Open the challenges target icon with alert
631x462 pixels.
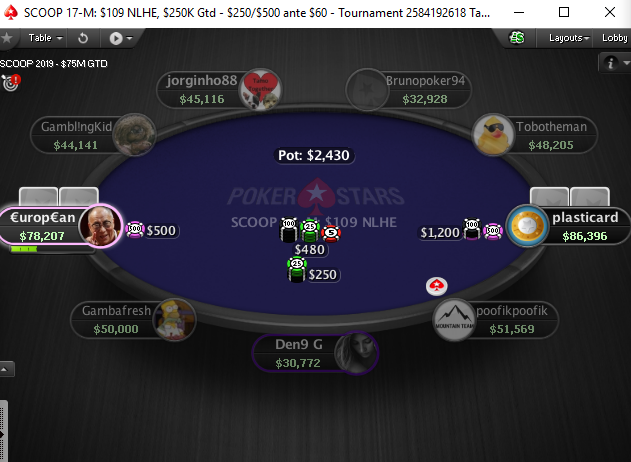pyautogui.click(x=11, y=82)
